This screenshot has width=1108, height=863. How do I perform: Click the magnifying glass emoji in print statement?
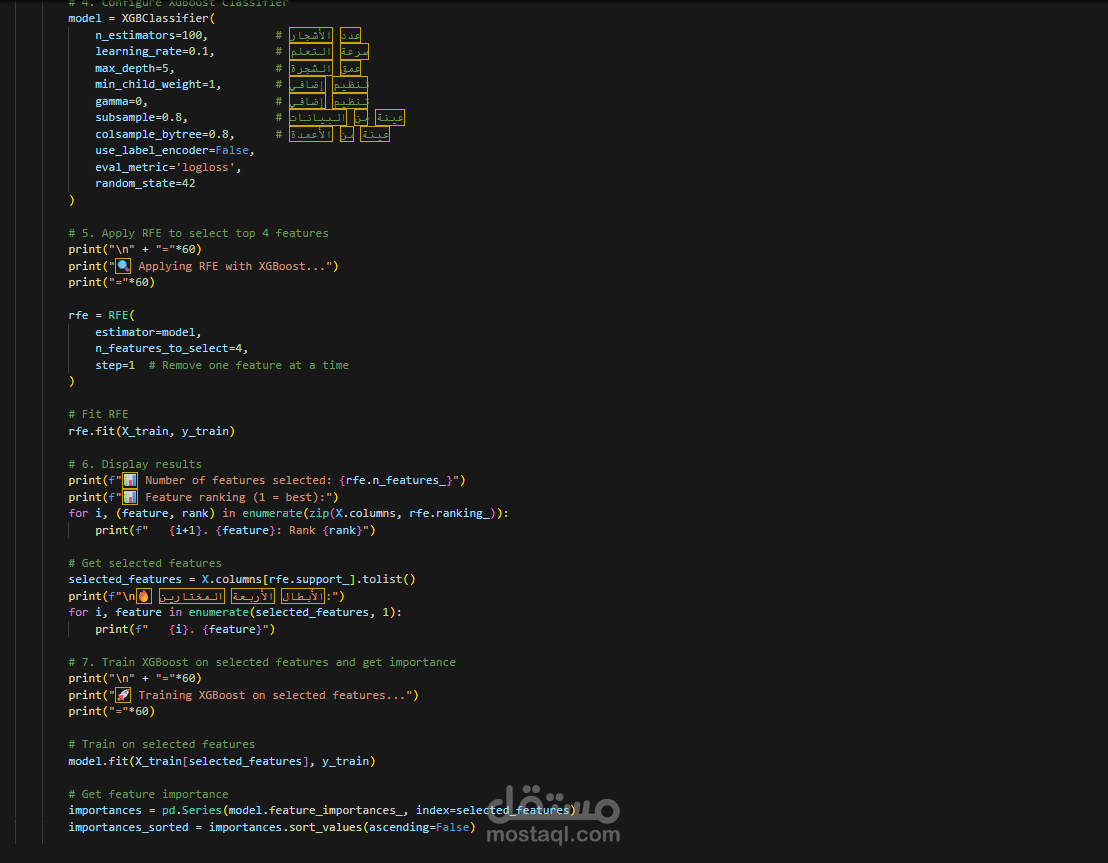123,266
